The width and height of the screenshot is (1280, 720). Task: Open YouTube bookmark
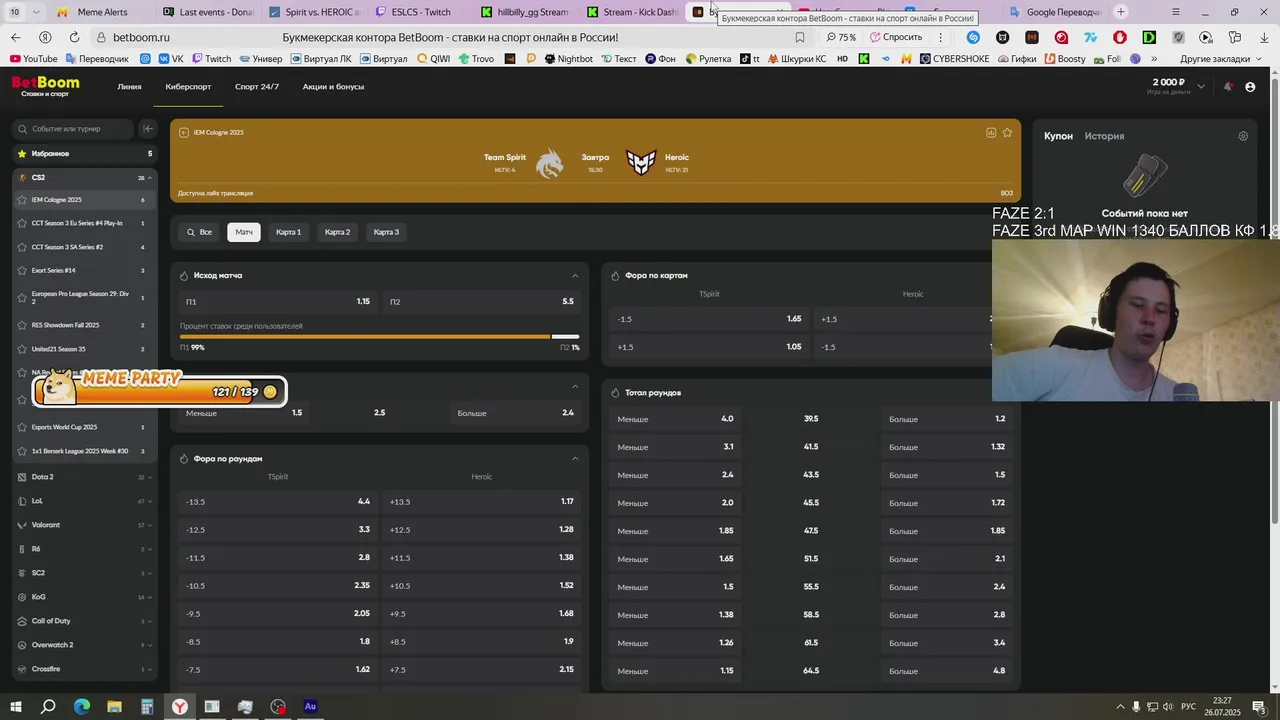pos(33,59)
